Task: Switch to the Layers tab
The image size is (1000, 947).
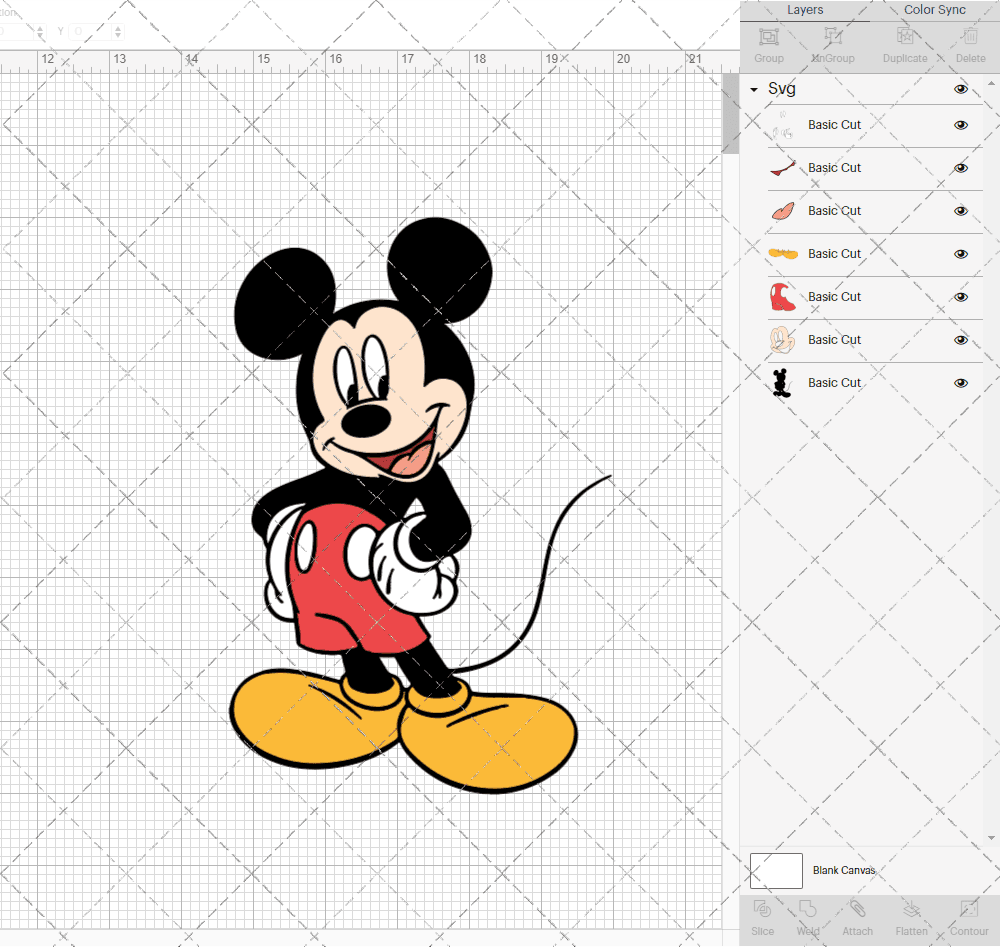Action: 804,10
